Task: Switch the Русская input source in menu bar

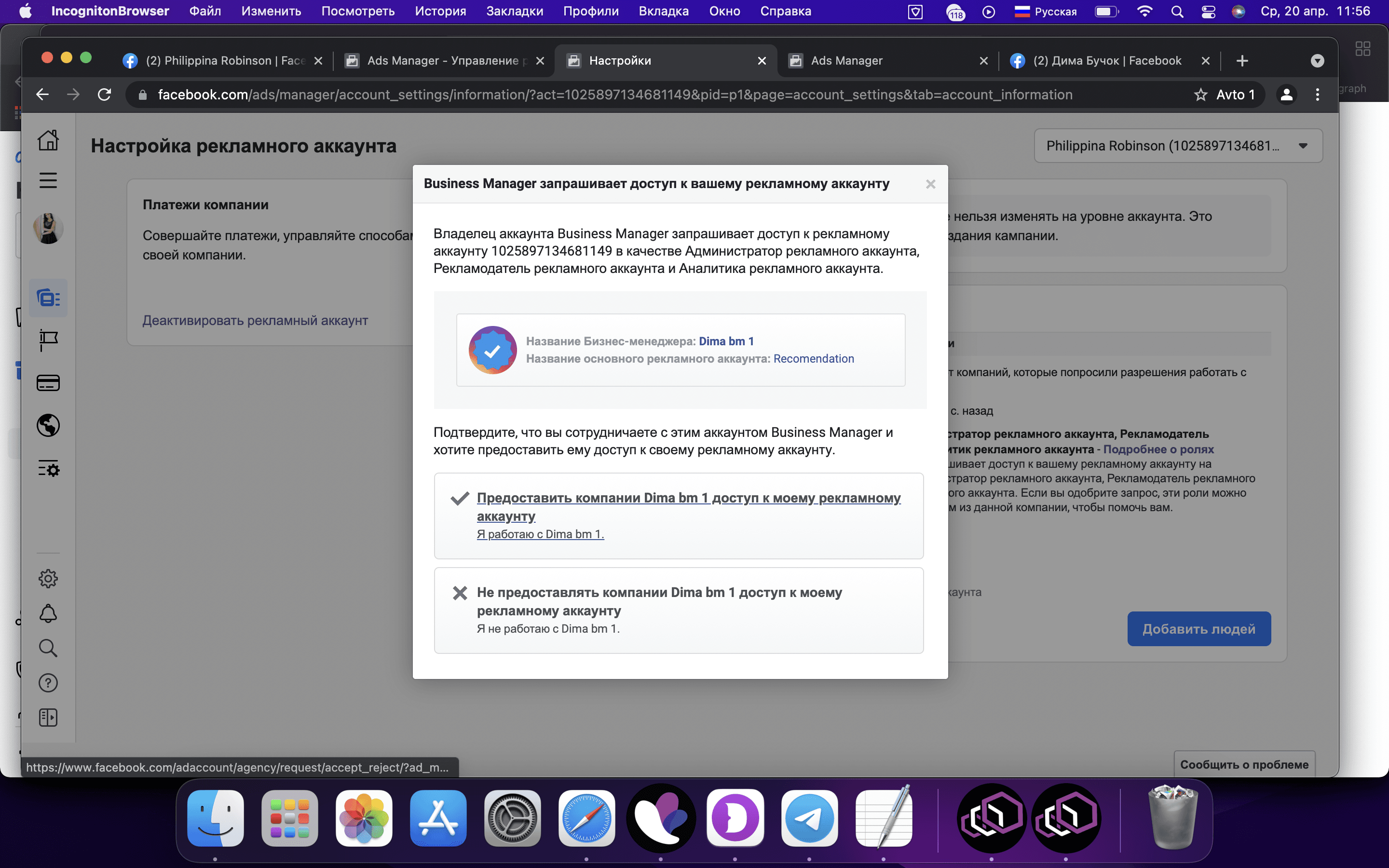Action: tap(1045, 12)
